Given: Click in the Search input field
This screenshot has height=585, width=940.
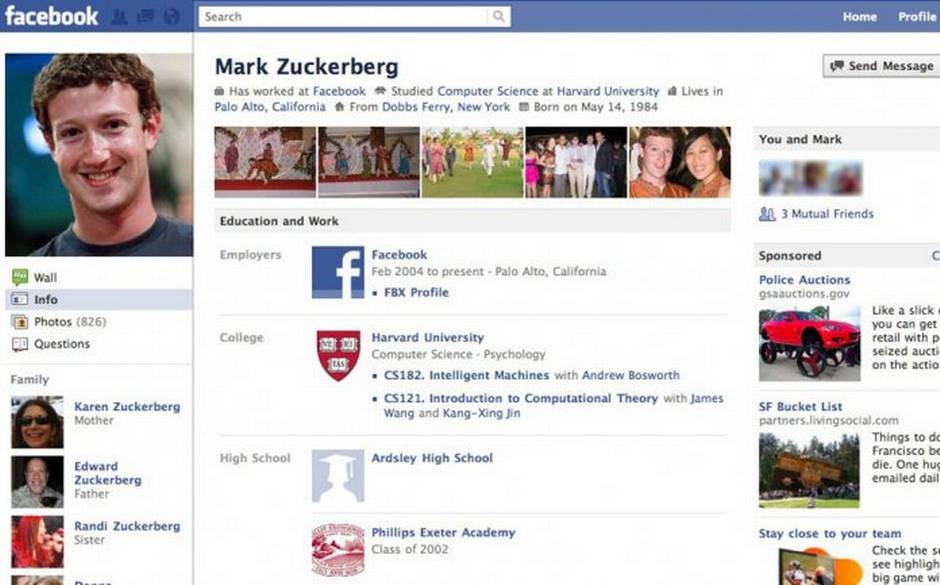Looking at the screenshot, I should coord(344,16).
